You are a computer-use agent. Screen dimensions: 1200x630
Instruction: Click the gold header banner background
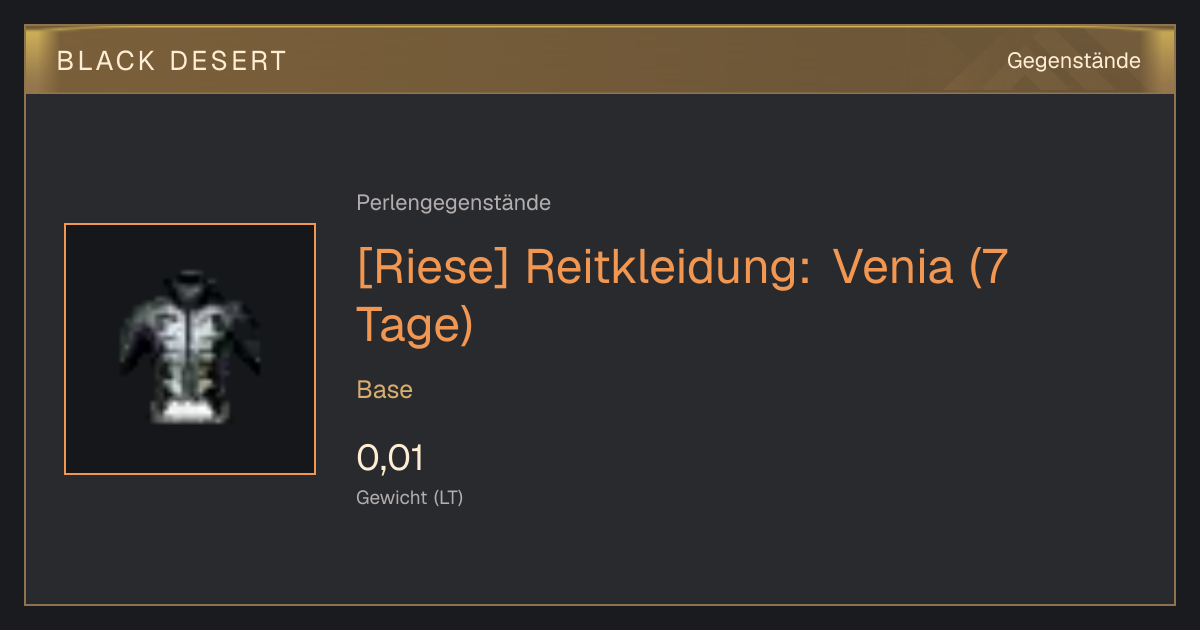pos(600,60)
